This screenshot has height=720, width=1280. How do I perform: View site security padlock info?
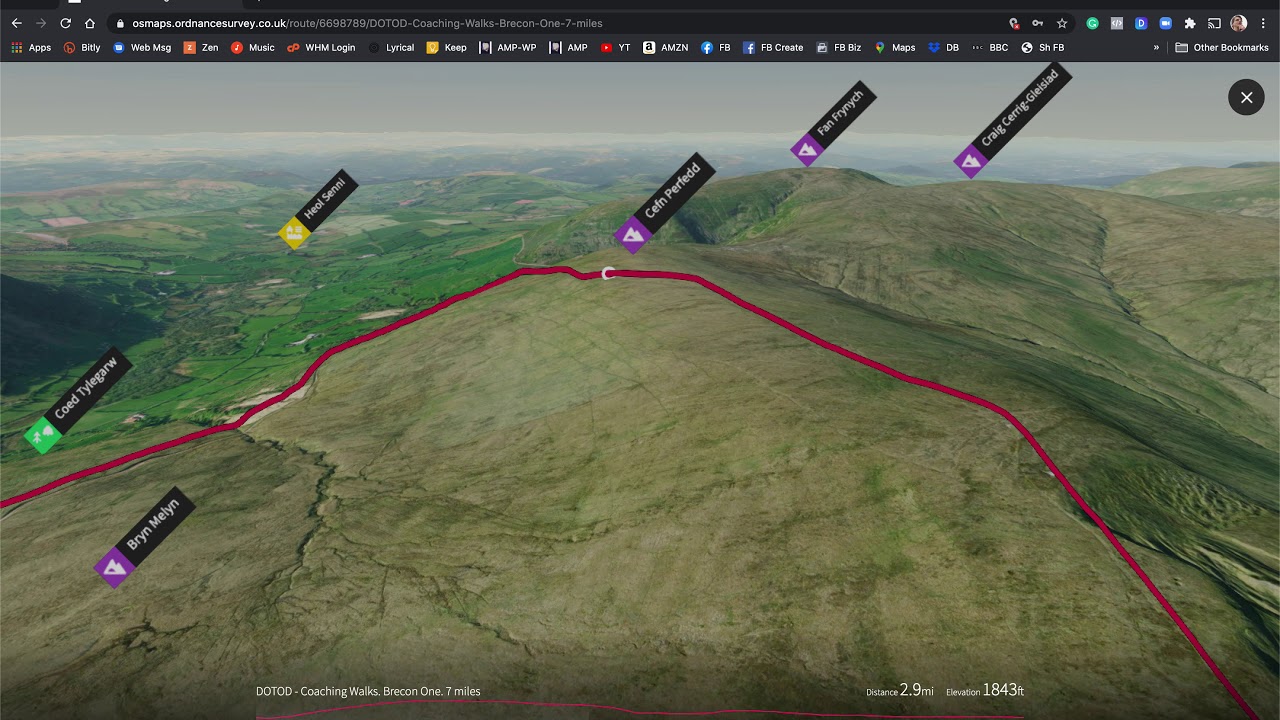click(120, 23)
